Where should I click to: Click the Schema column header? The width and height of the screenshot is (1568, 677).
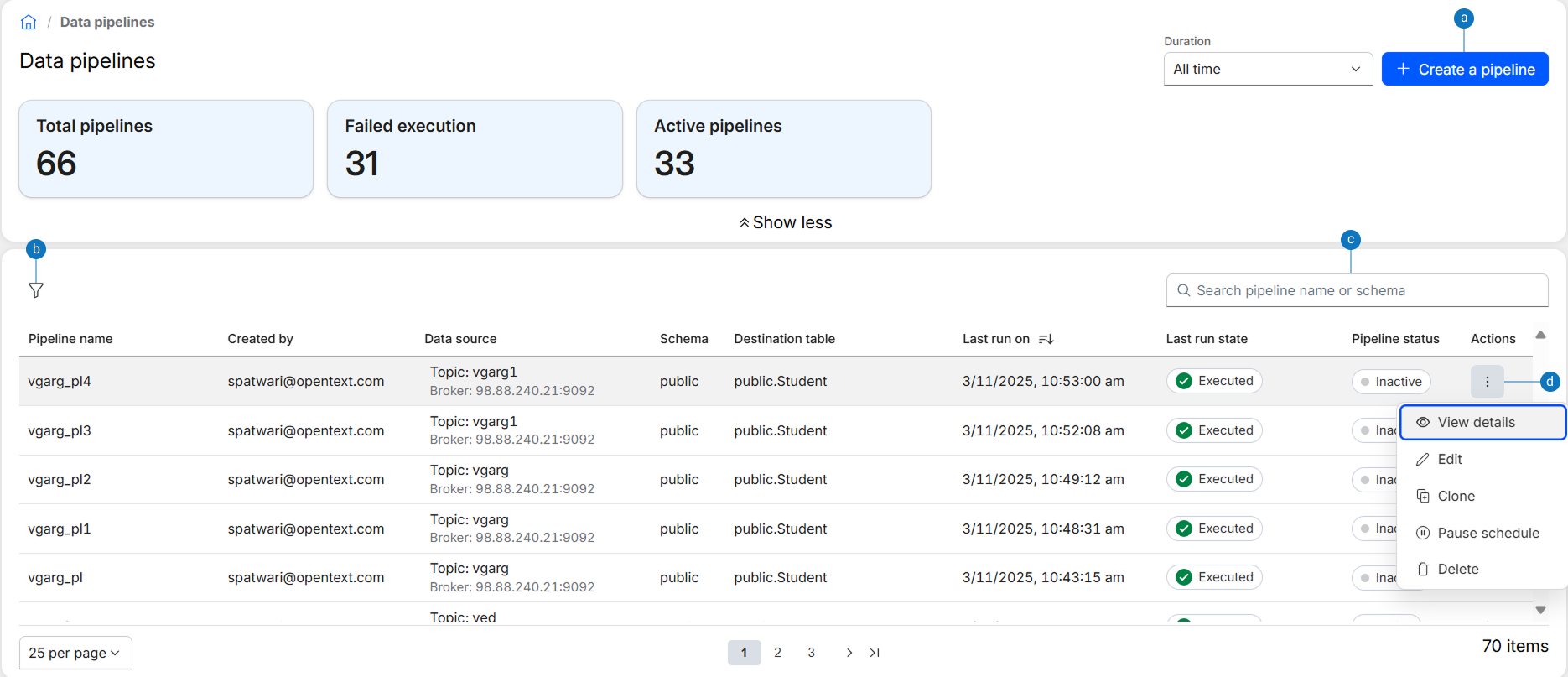684,339
